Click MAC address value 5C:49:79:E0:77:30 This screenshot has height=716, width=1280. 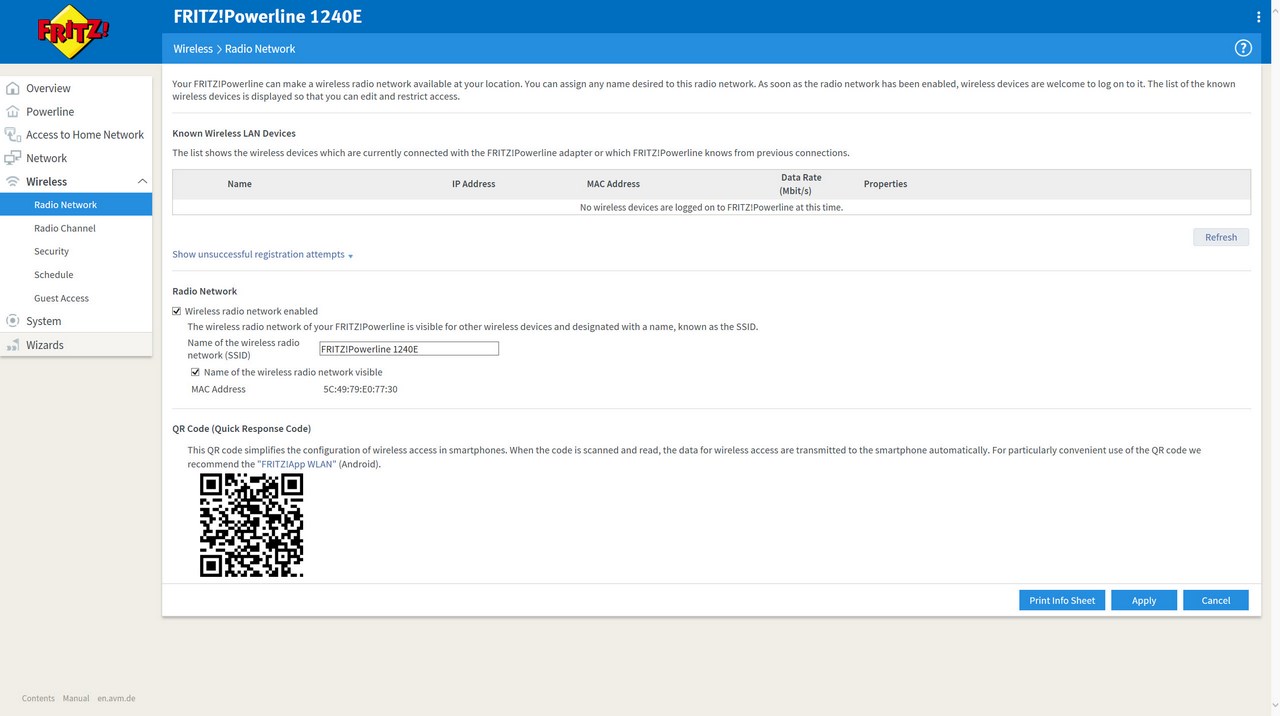click(360, 389)
